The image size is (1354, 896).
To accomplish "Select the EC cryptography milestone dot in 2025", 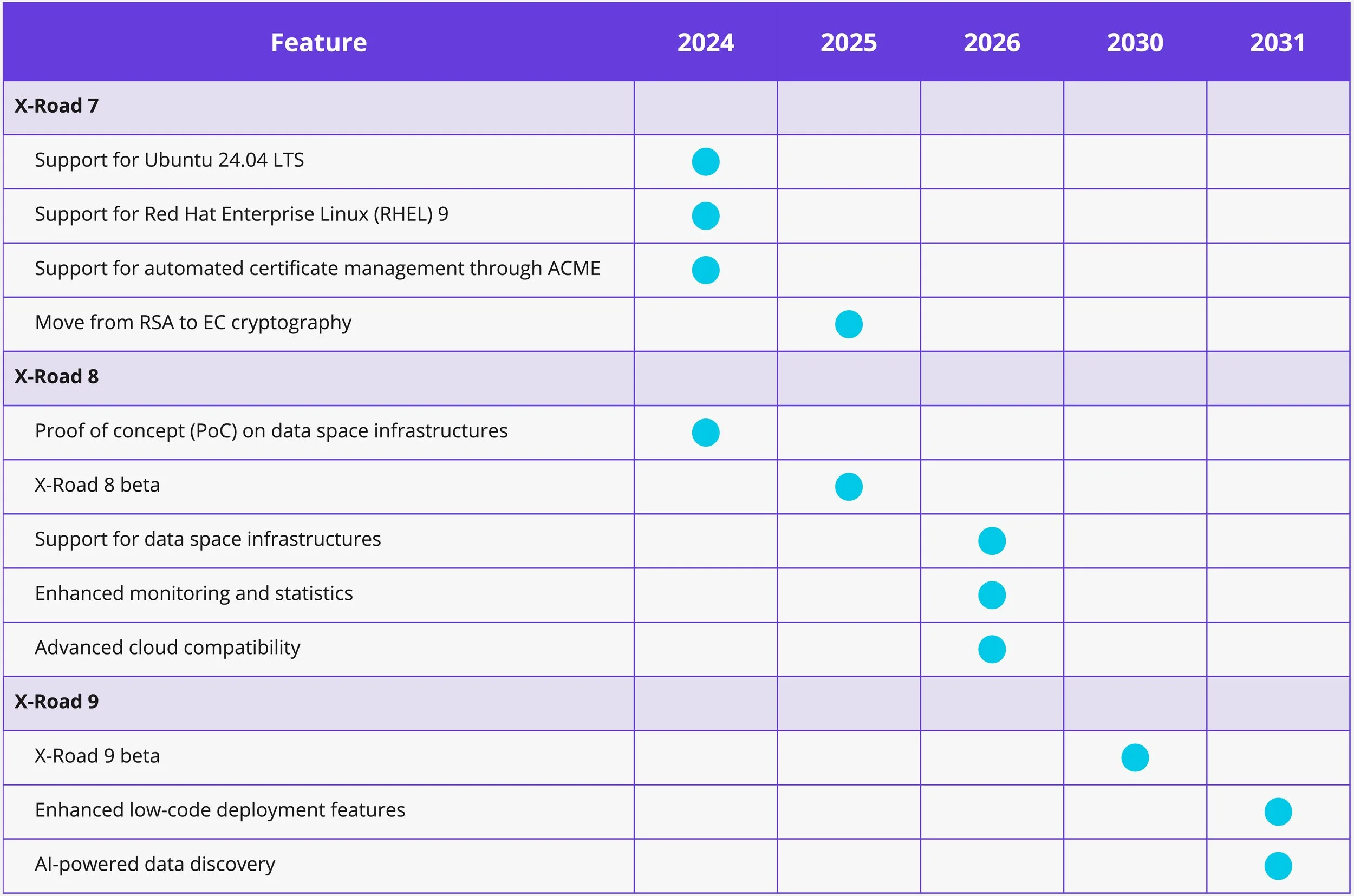I will (848, 323).
